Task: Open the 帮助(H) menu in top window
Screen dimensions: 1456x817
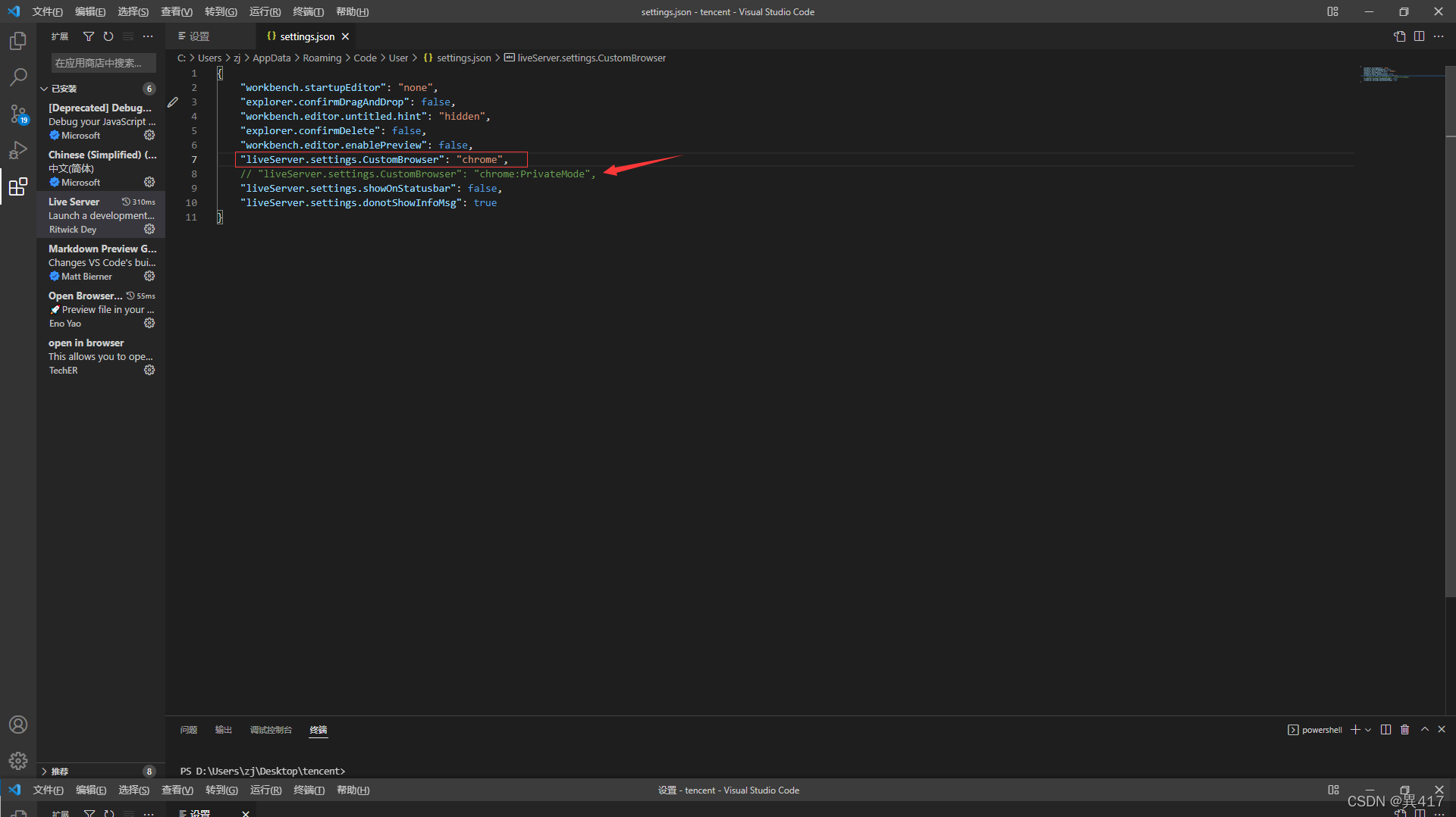Action: click(x=352, y=11)
